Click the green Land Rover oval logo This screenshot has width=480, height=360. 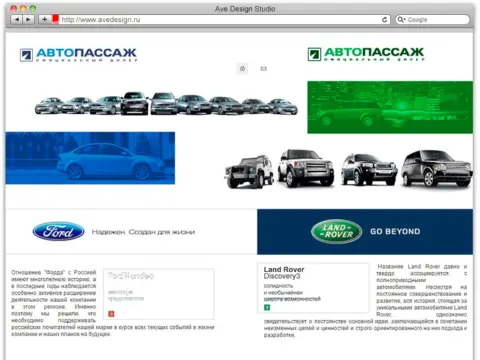337,231
